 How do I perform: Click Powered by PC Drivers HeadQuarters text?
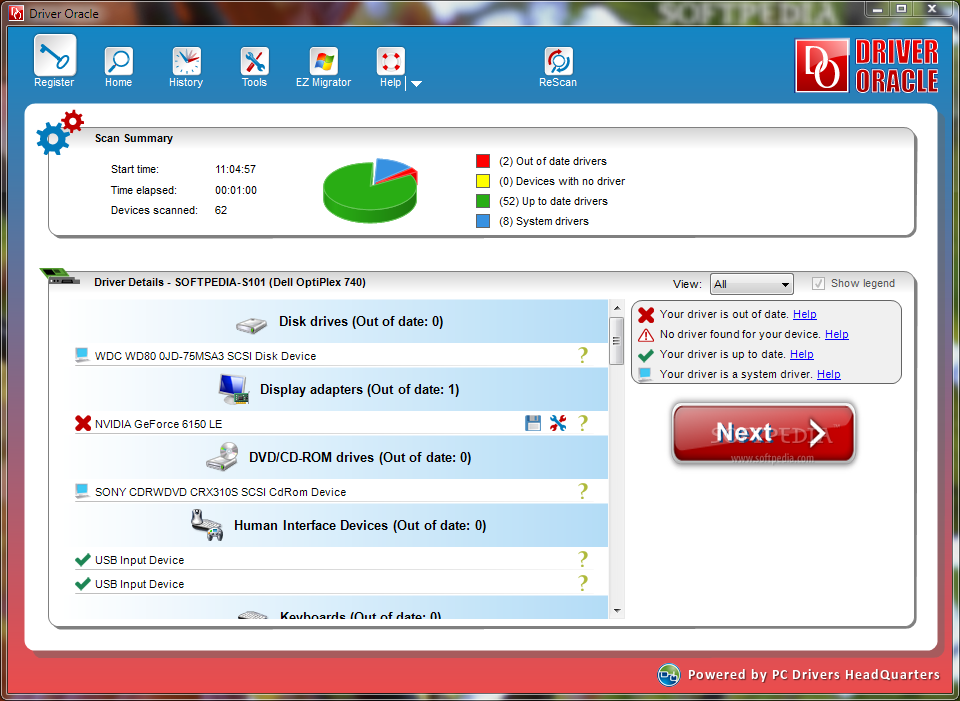(814, 675)
